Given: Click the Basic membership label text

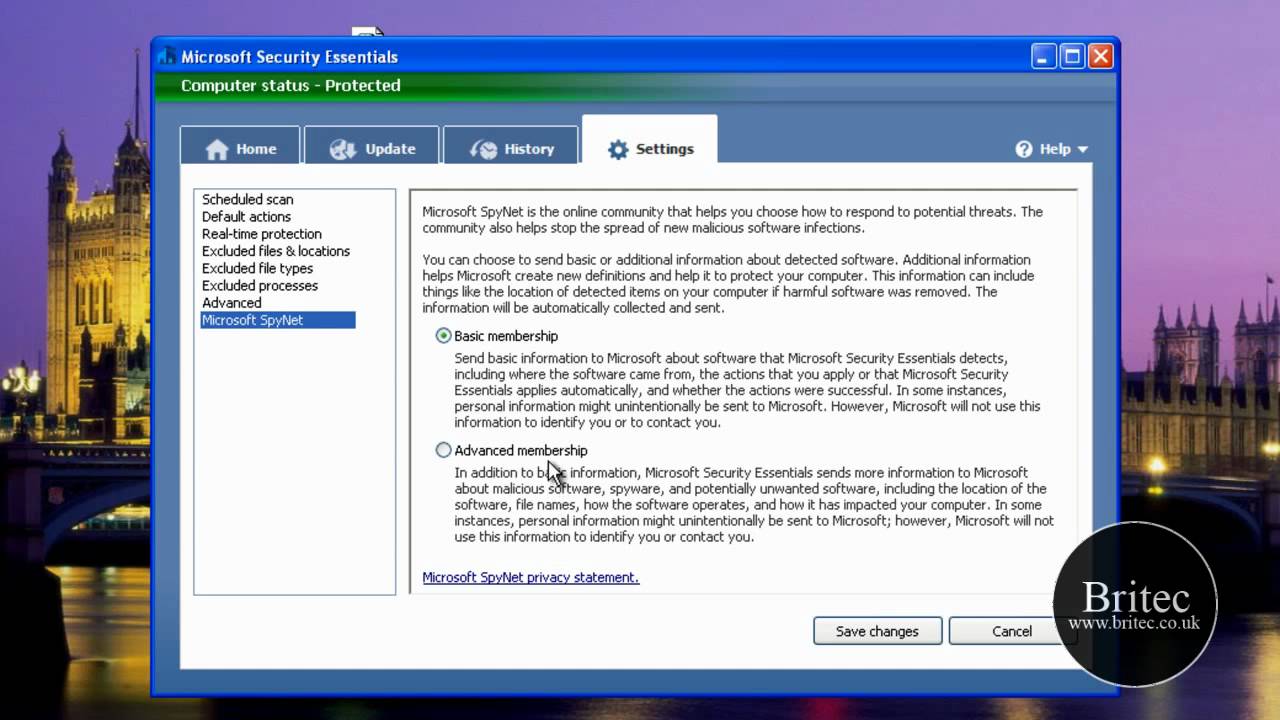Looking at the screenshot, I should click(x=506, y=336).
